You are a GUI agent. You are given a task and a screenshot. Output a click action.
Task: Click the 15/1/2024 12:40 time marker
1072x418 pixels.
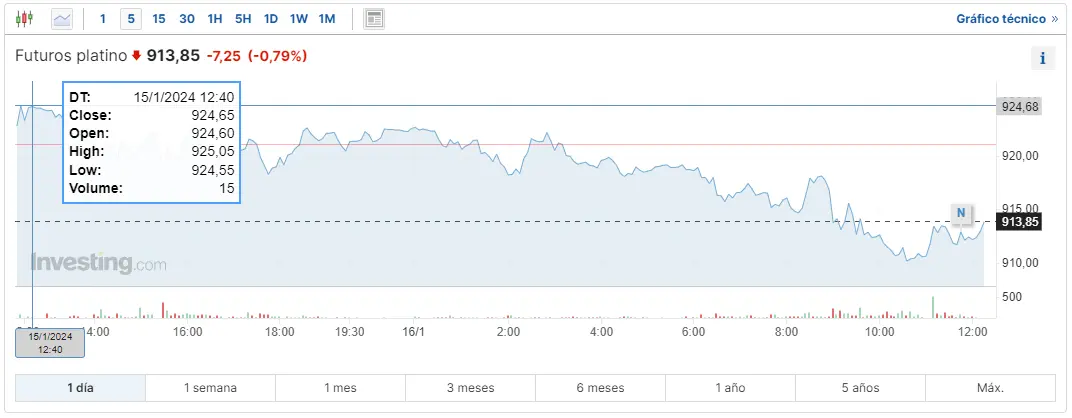point(50,343)
